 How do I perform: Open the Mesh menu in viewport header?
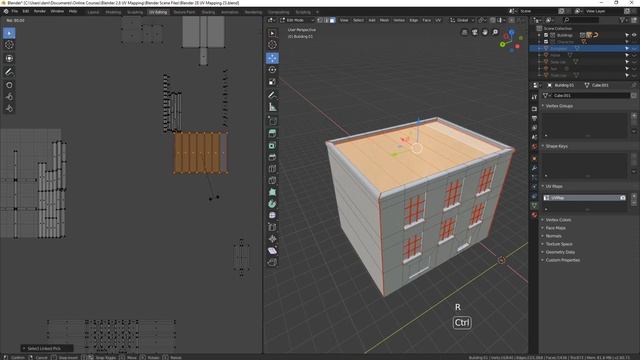(384, 20)
